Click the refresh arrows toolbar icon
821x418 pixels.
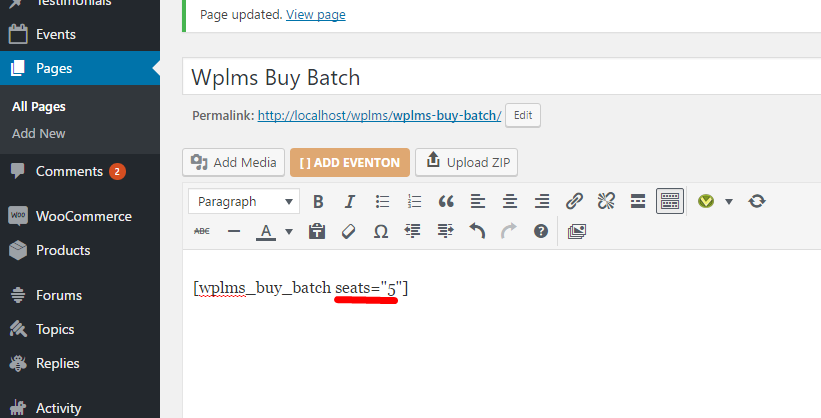click(x=757, y=201)
